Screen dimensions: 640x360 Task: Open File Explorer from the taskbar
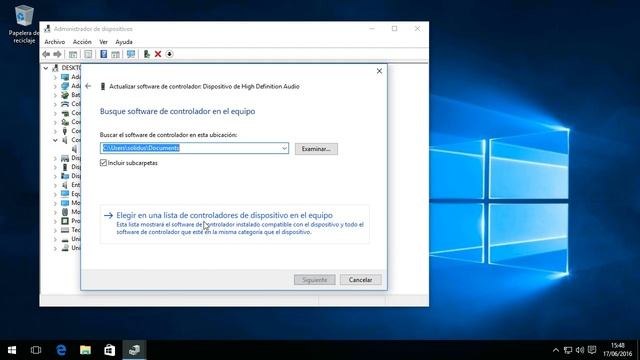(x=85, y=350)
